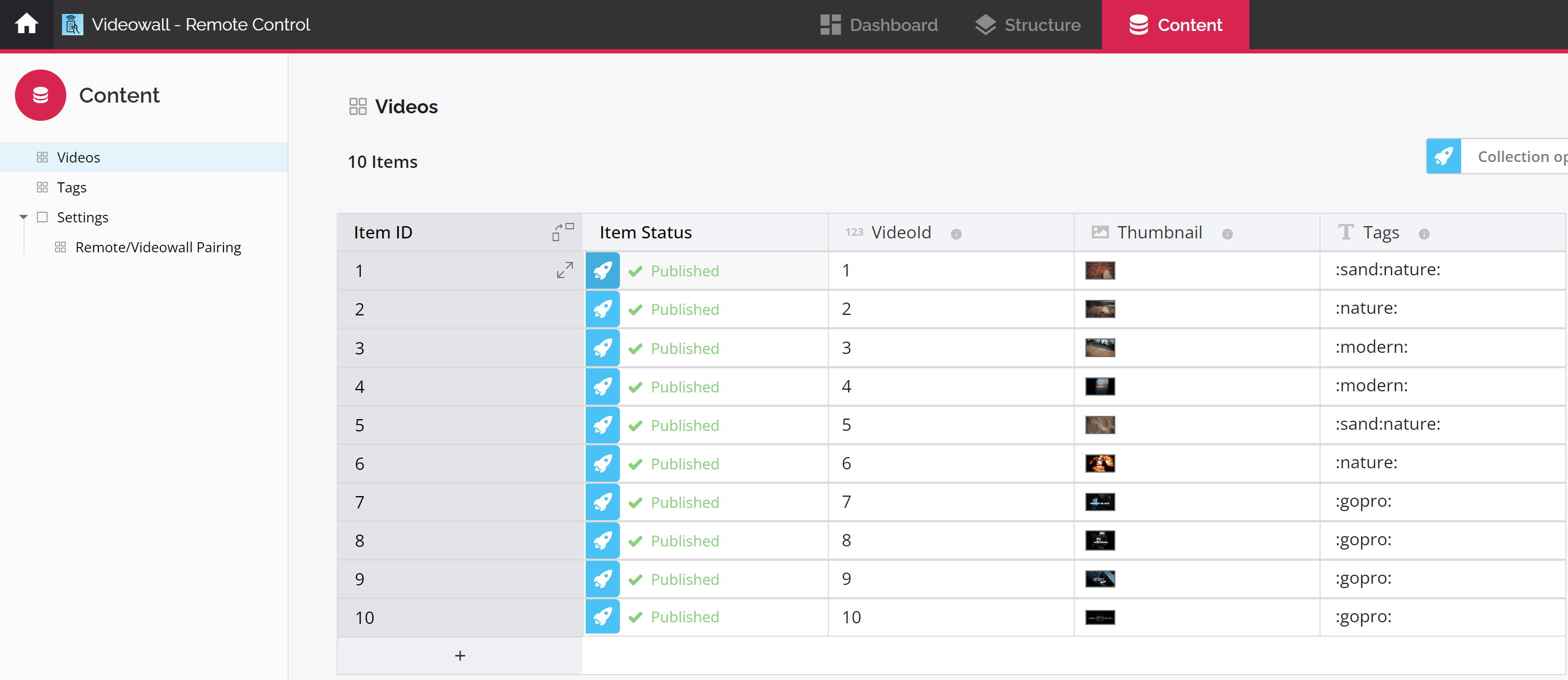Viewport: 1568px width, 680px height.
Task: Click the Item ID column expand icon
Action: click(x=563, y=232)
